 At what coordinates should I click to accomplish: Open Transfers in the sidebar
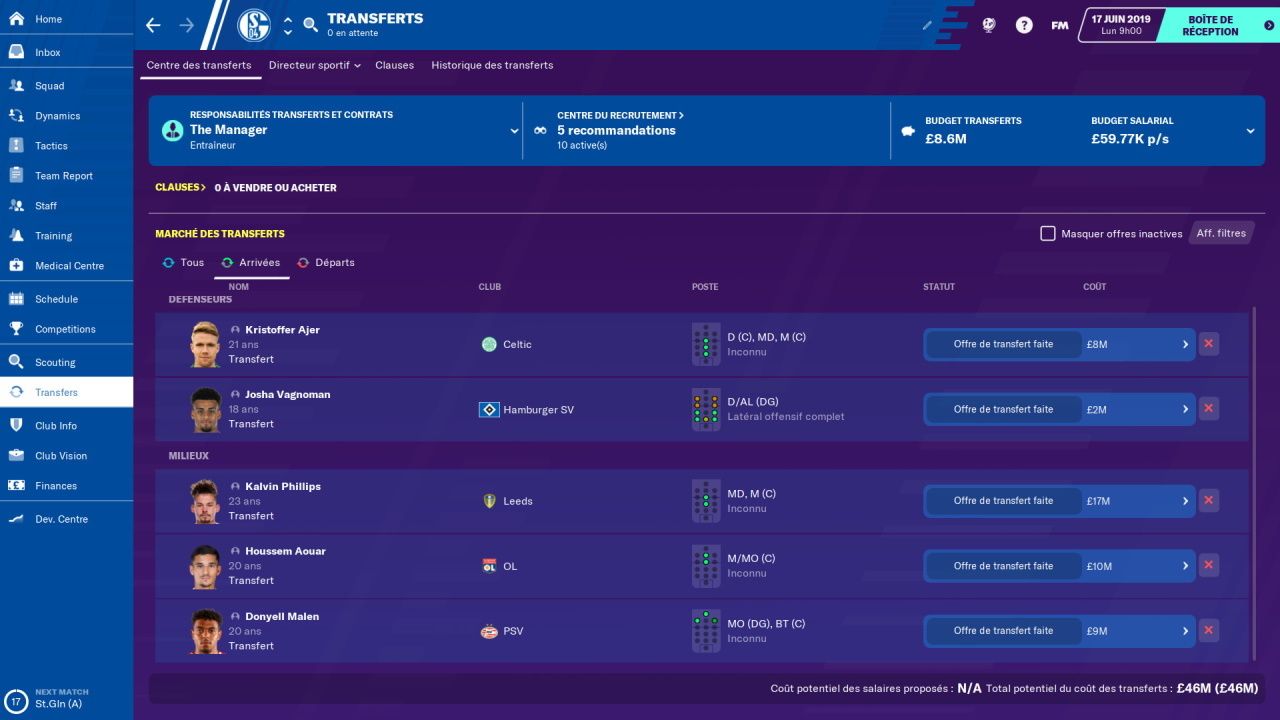(x=66, y=392)
